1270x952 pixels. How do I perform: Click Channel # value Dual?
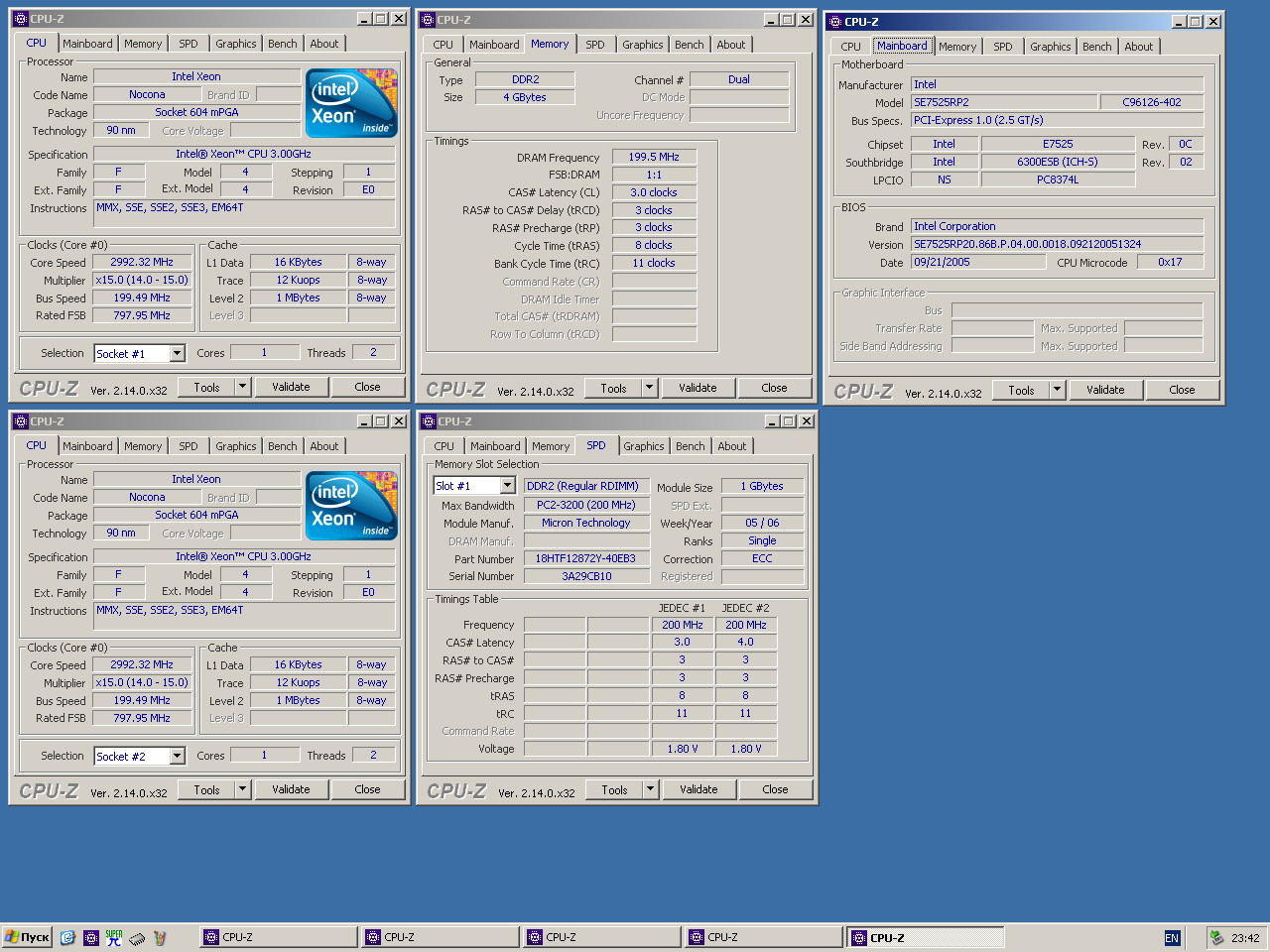coord(739,79)
